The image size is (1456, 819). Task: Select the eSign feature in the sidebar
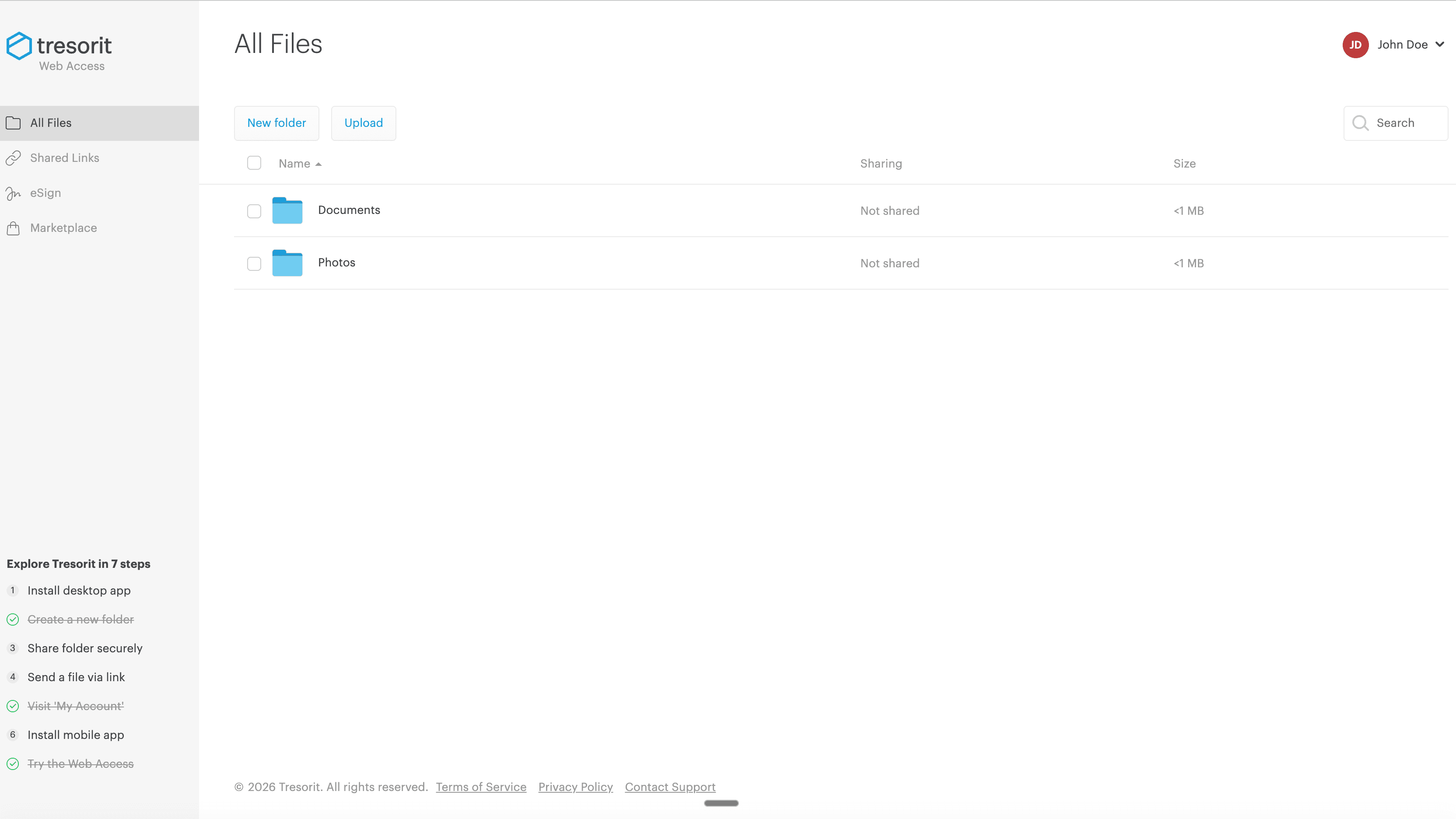coord(45,193)
